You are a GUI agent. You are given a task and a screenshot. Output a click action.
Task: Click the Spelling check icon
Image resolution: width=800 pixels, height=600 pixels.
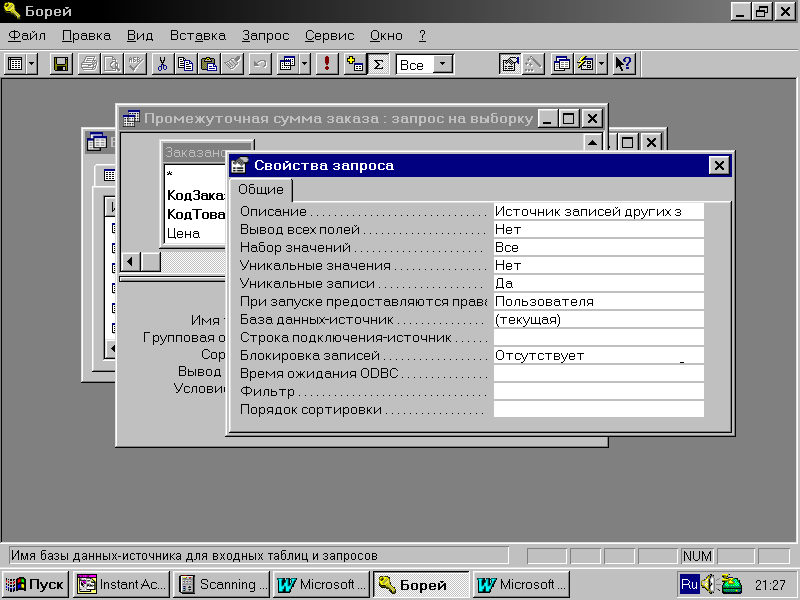[x=135, y=64]
